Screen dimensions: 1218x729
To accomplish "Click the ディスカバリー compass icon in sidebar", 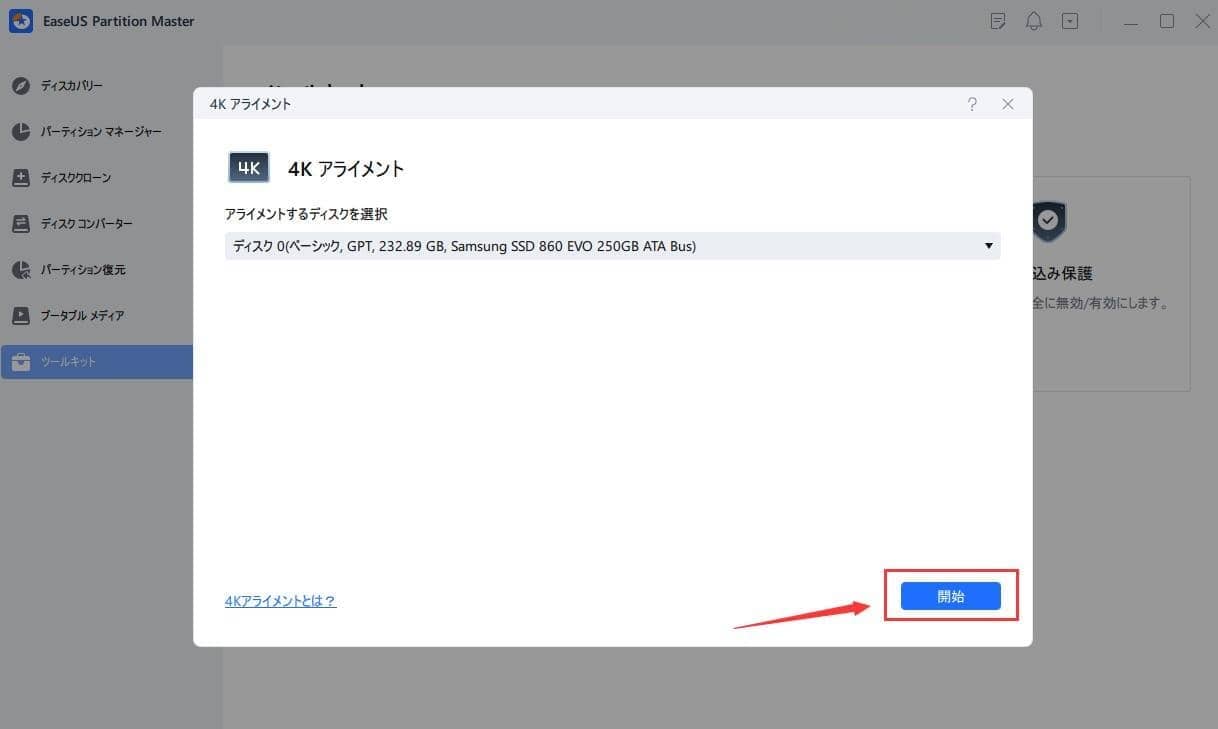I will 21,86.
